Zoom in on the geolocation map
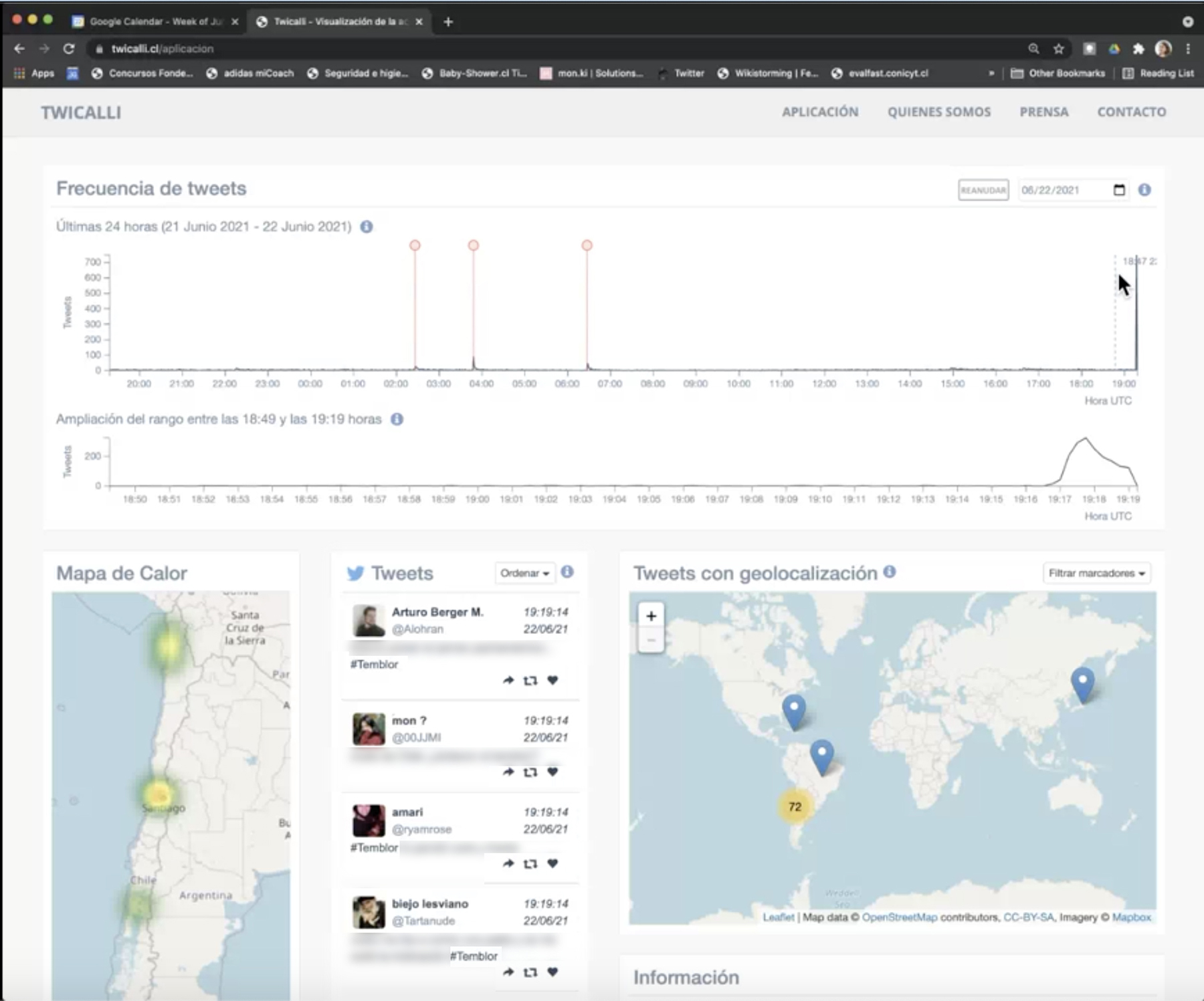Viewport: 1204px width, 1001px height. (x=651, y=616)
